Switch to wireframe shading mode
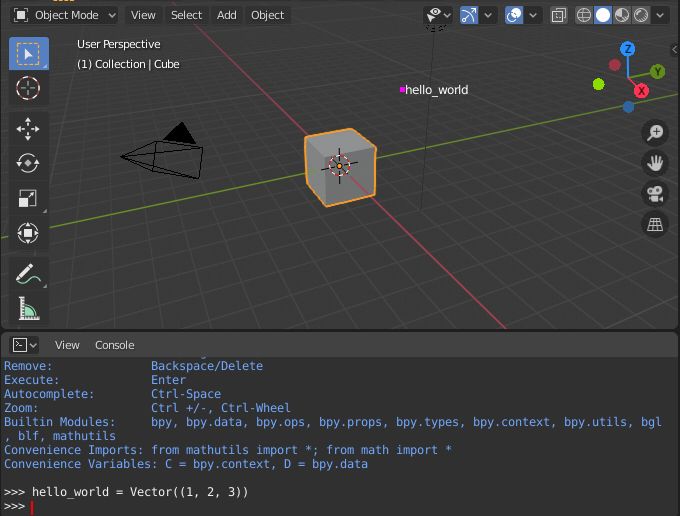The width and height of the screenshot is (680, 516). click(x=584, y=15)
